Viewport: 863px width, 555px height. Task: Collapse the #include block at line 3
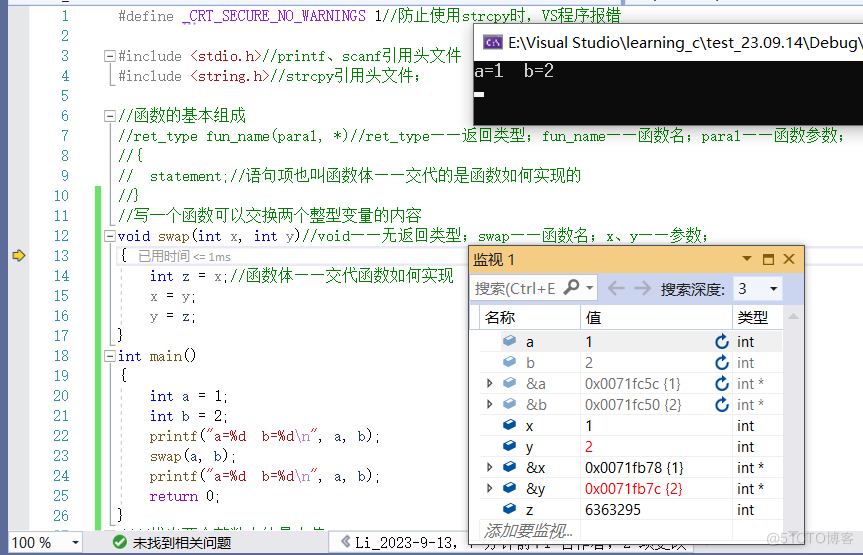(110, 56)
